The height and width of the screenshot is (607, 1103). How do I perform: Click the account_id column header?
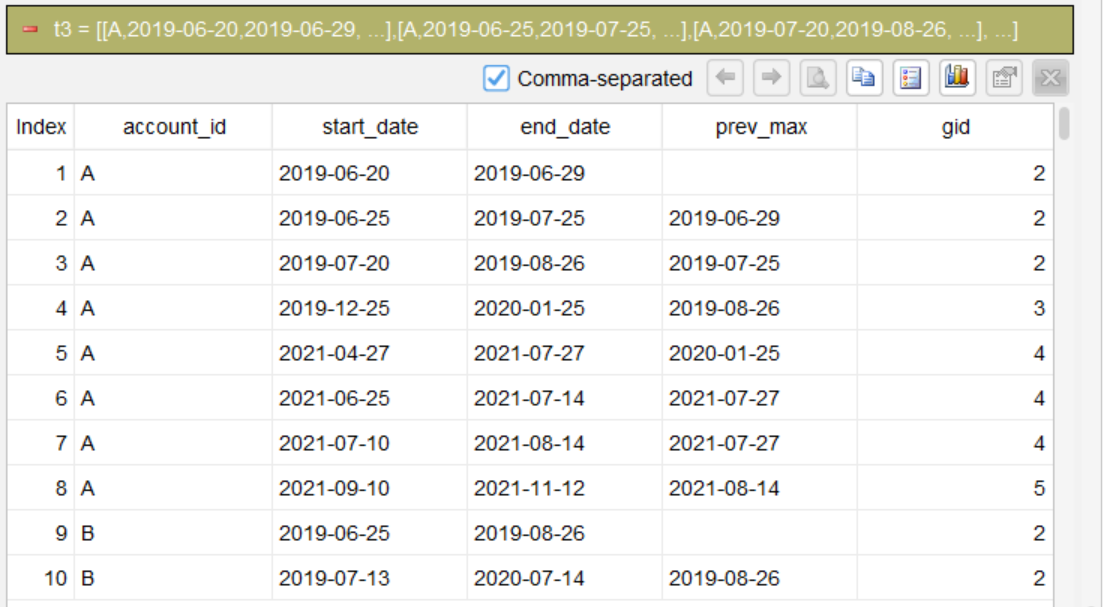pyautogui.click(x=174, y=127)
